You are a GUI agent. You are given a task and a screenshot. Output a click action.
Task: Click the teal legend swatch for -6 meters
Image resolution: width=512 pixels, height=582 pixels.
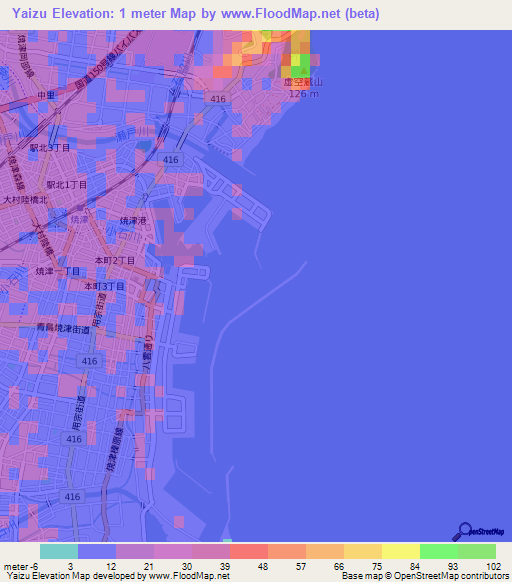59,552
